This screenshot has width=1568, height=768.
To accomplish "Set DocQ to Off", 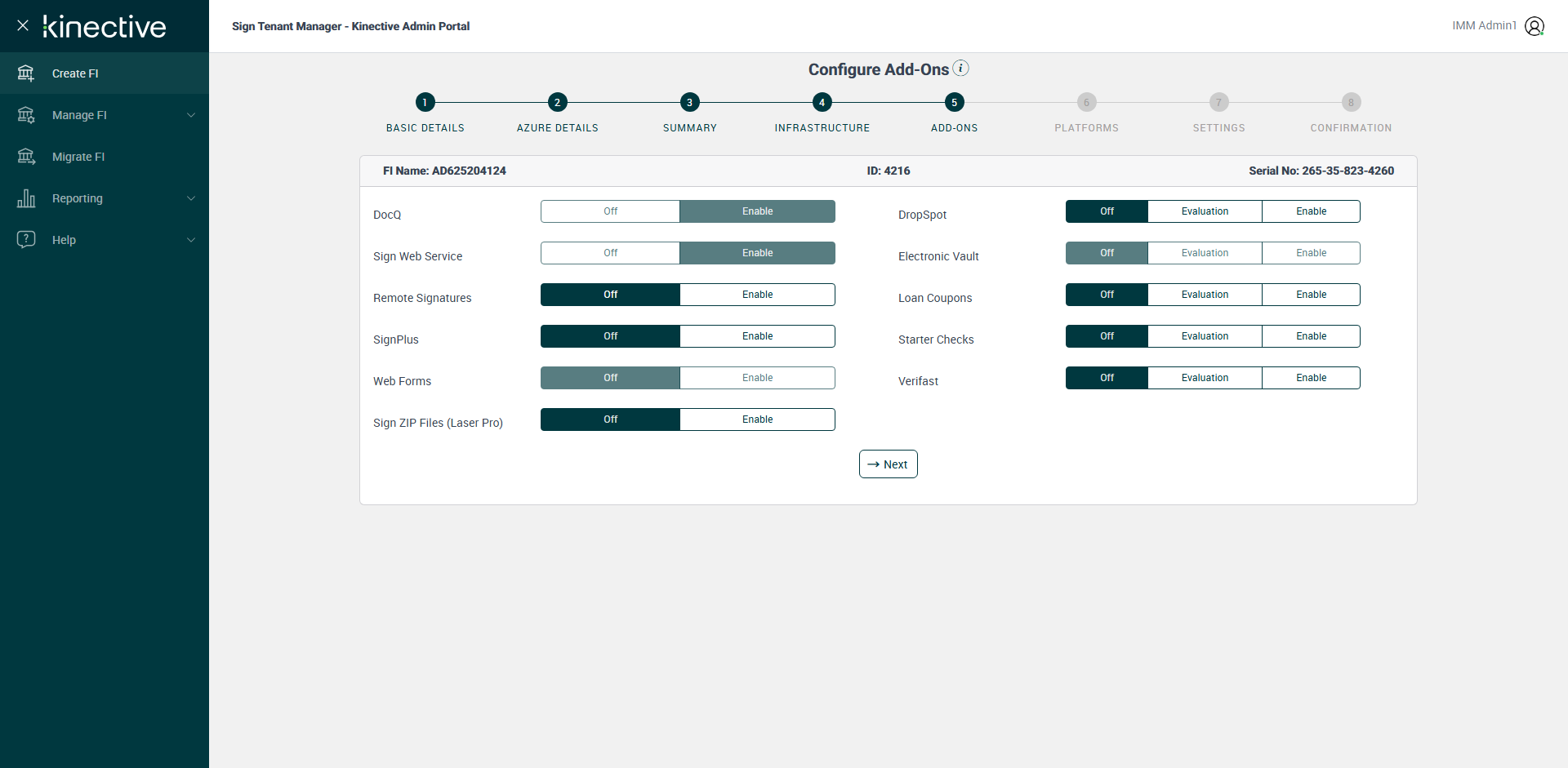I will (610, 211).
